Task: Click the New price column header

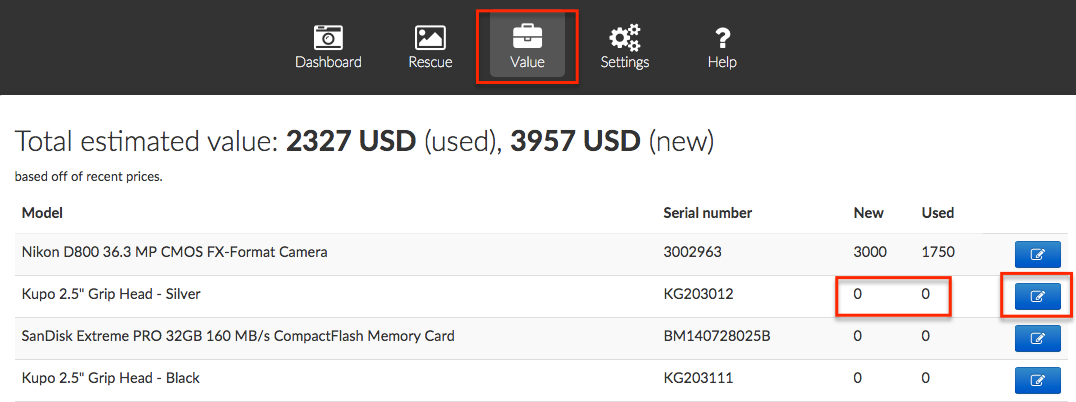Action: click(x=868, y=213)
